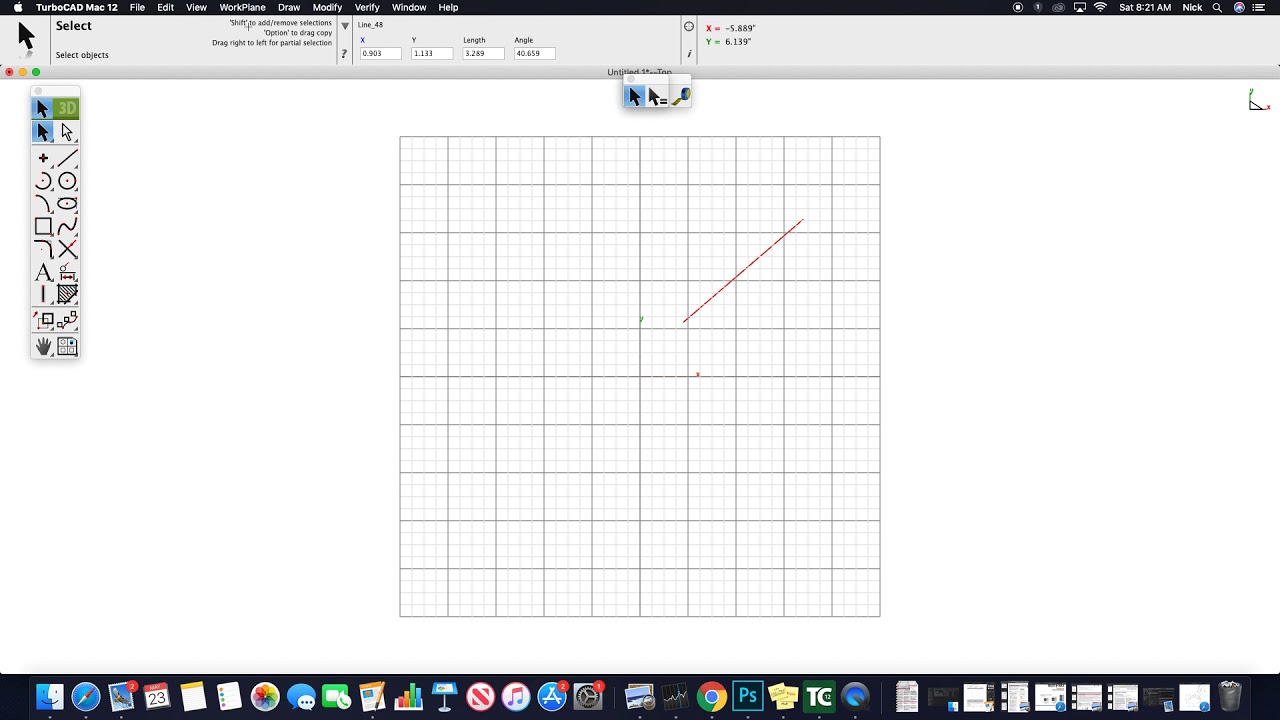Edit the Length value field
The height and width of the screenshot is (720, 1280).
[483, 53]
